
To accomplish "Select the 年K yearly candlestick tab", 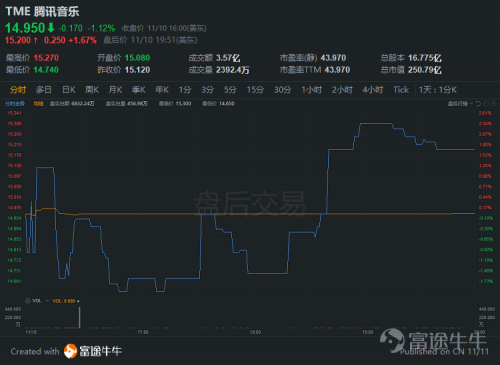I will tap(162, 90).
